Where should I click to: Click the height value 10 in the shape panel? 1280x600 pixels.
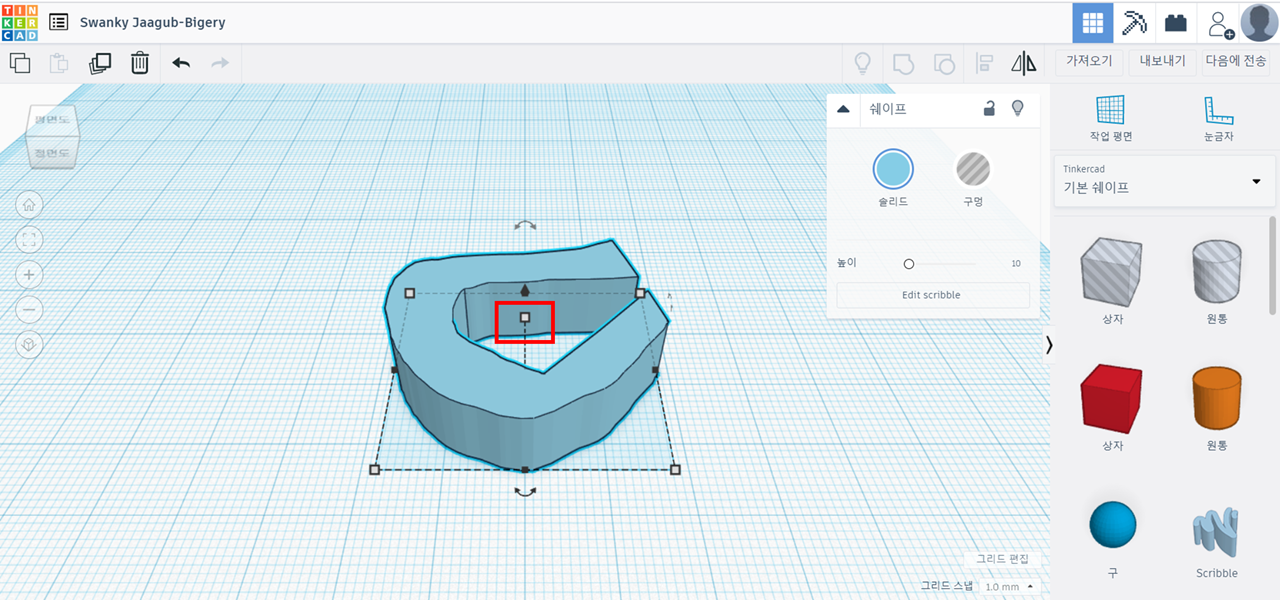pyautogui.click(x=1016, y=264)
